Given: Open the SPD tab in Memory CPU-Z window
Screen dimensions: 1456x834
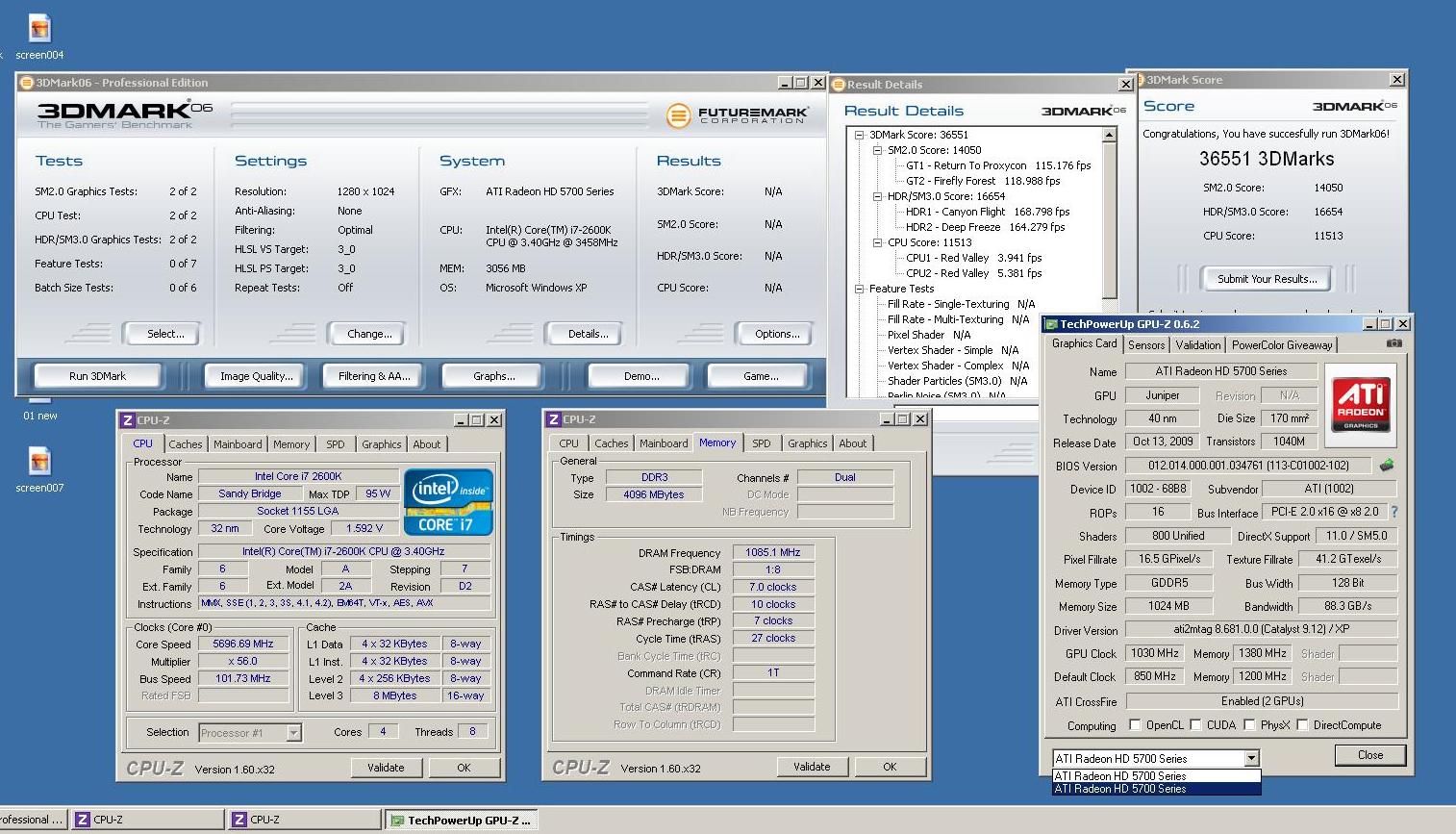Looking at the screenshot, I should pos(761,443).
